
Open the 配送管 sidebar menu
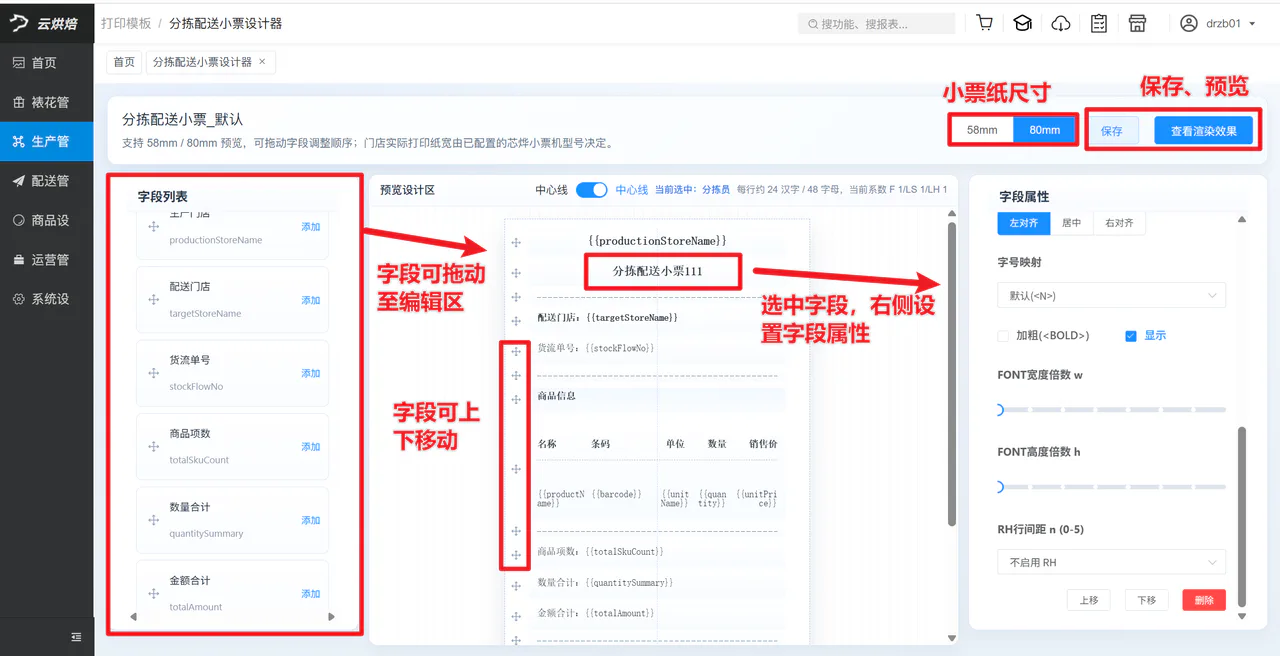[x=47, y=181]
